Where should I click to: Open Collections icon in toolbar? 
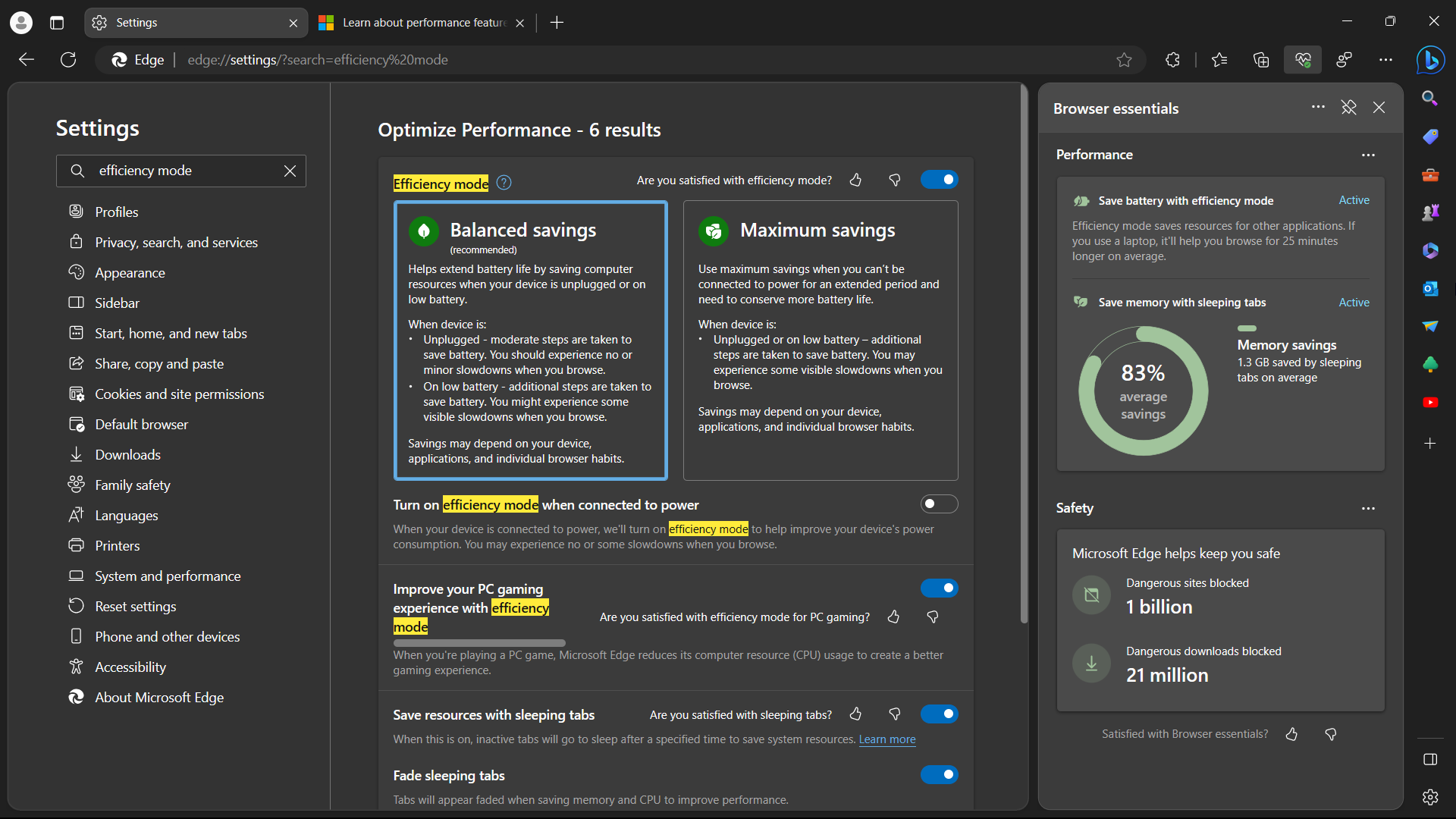coord(1261,60)
